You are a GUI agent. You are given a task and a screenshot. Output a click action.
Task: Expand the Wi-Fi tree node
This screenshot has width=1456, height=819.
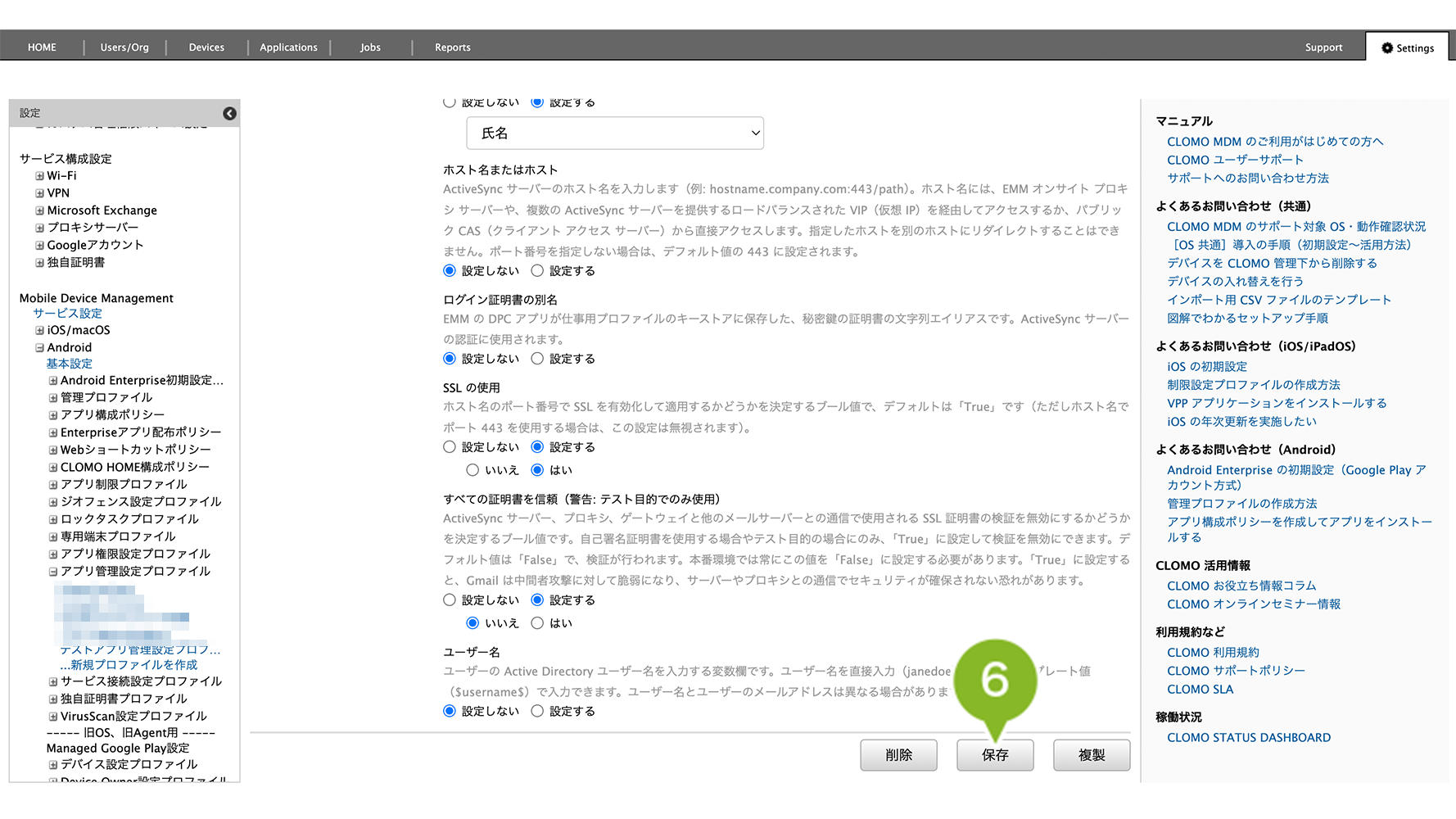(39, 176)
